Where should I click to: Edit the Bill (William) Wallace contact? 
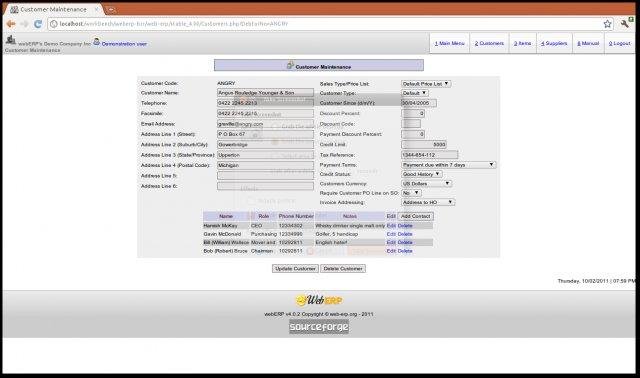point(391,242)
